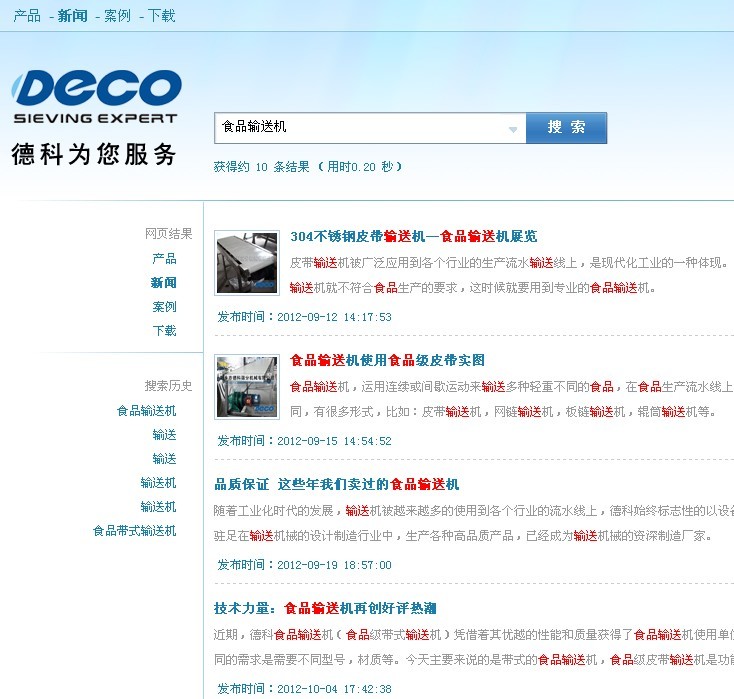Open 下载 in the top navigation
The image size is (734, 699).
162,15
